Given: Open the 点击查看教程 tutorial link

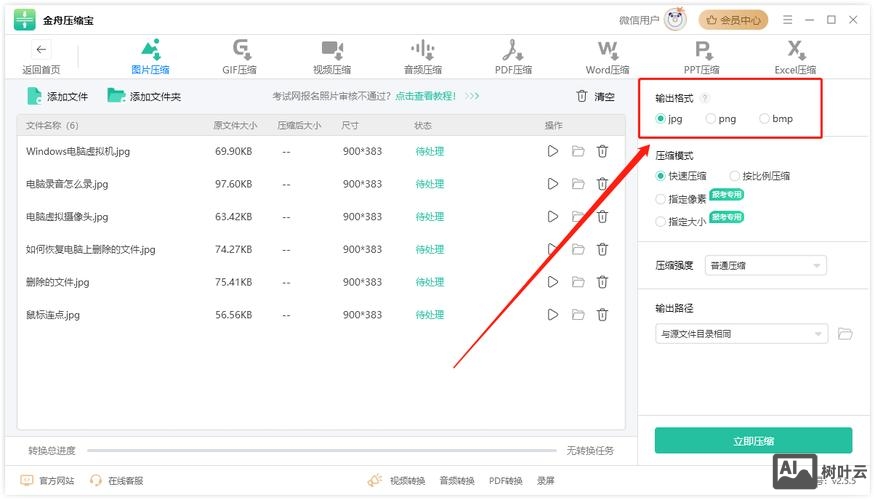Looking at the screenshot, I should click(x=425, y=96).
